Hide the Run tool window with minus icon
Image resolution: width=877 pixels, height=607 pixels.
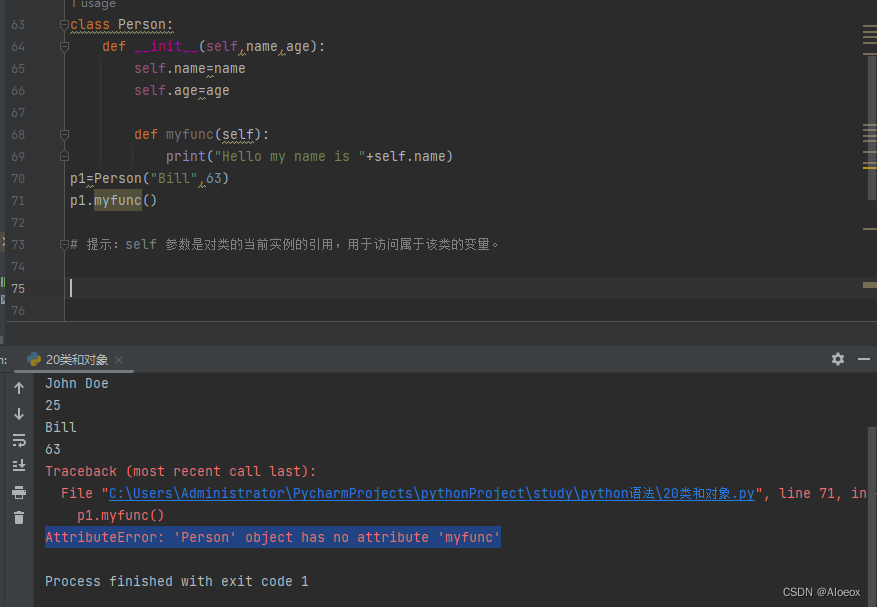coord(864,358)
